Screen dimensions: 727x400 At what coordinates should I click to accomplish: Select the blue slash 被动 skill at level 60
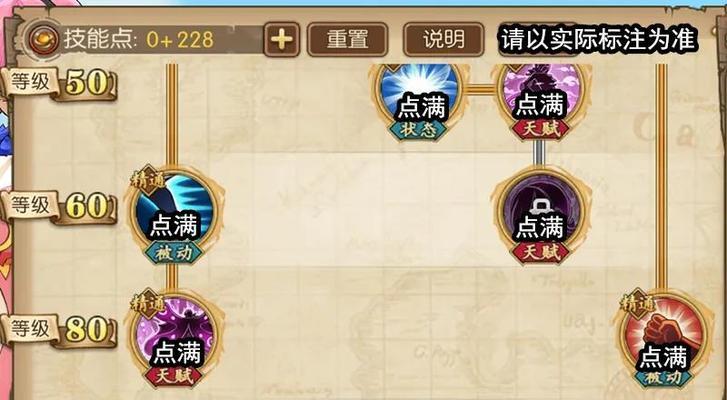tap(174, 213)
